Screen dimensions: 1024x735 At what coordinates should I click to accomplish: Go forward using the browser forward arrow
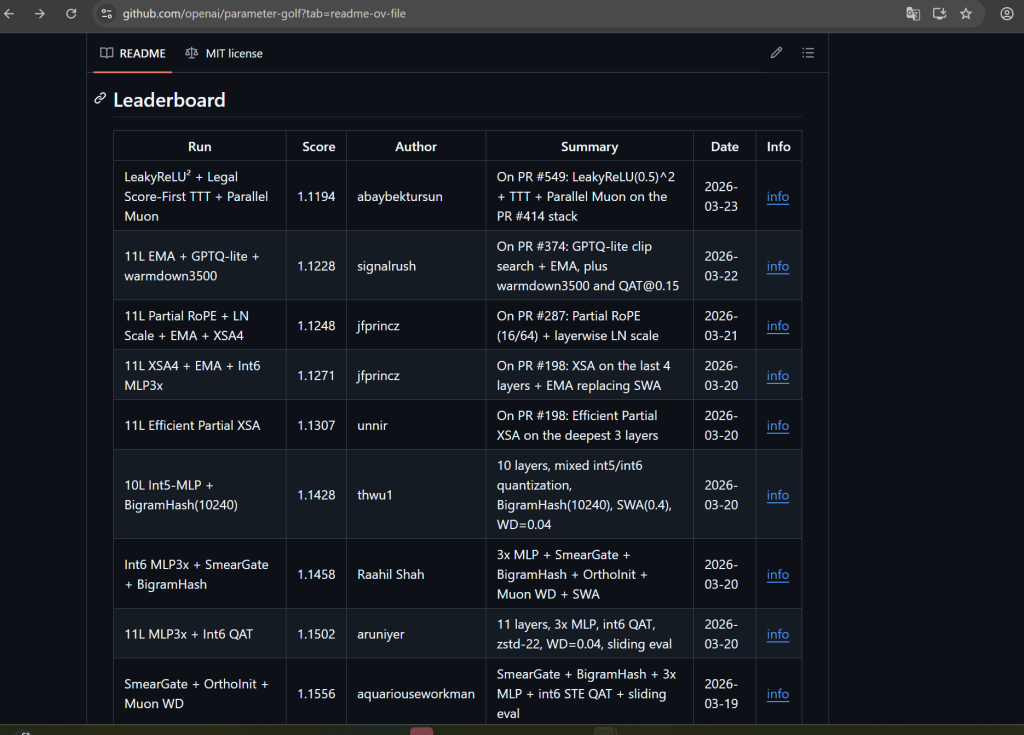click(x=40, y=14)
